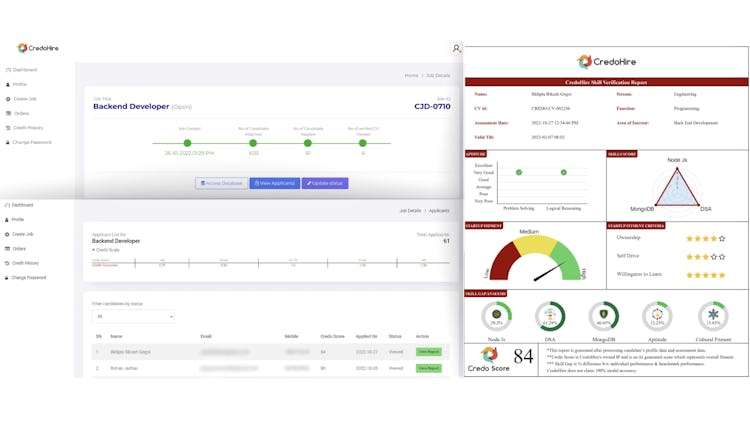Click Change Password lock icon in Applicants sidebar
Screen dimensions: 750x422
(x=7, y=278)
